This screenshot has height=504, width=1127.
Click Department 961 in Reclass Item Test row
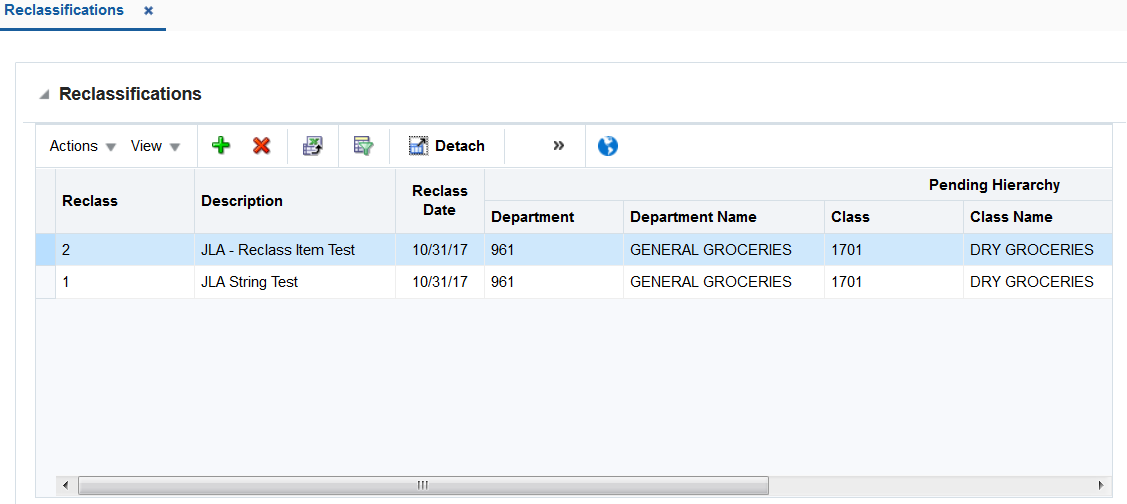pyautogui.click(x=553, y=250)
